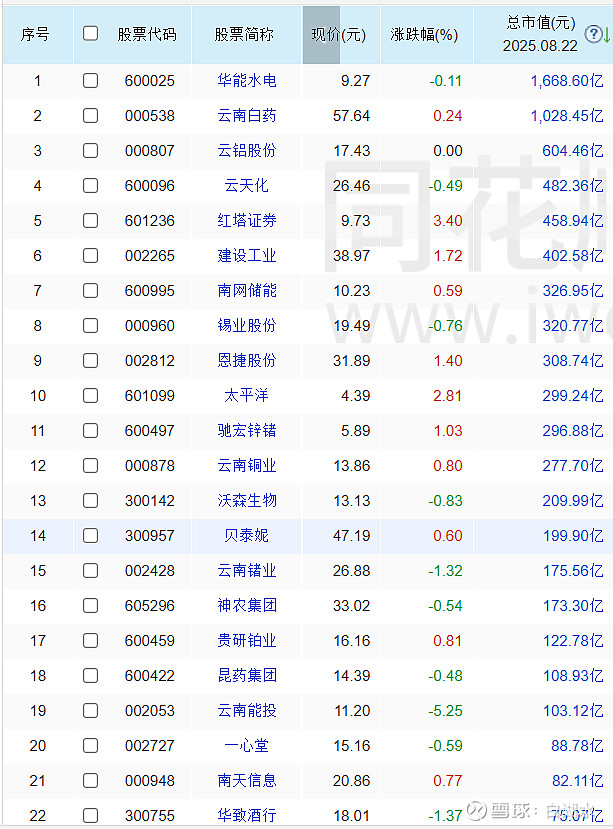Open the 南天信息 stock link
This screenshot has width=613, height=829.
coord(247,780)
